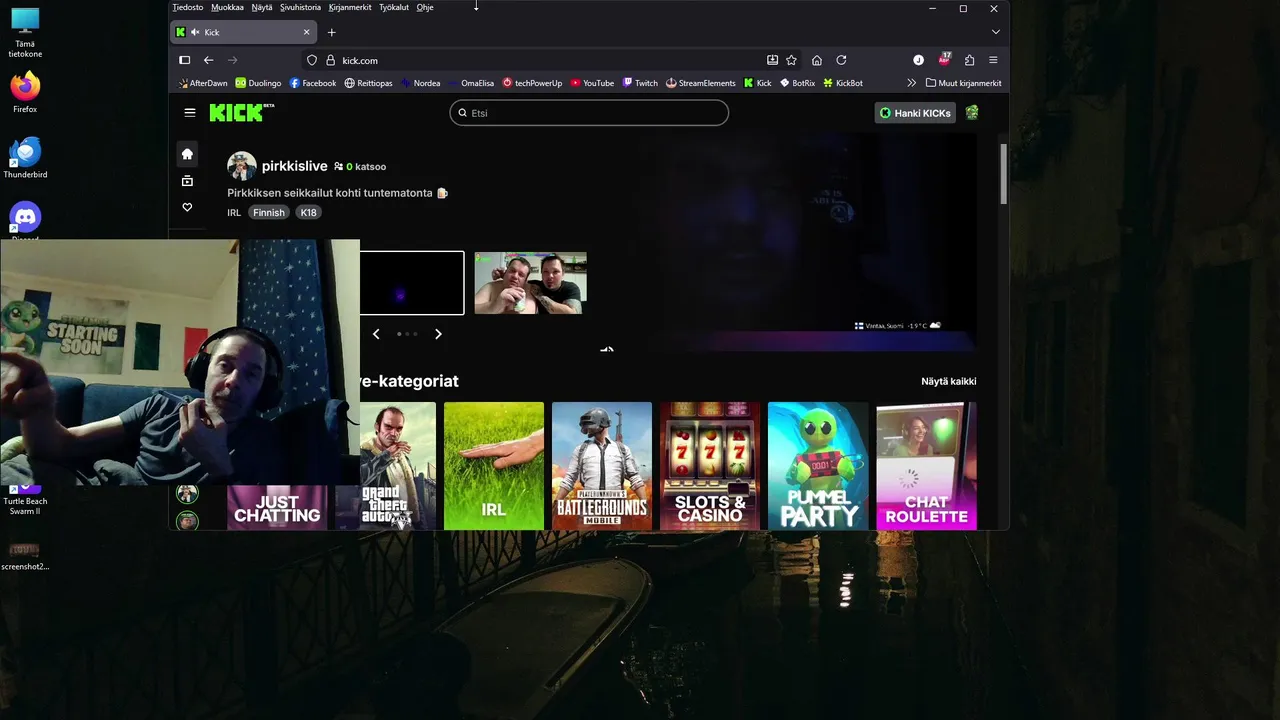The image size is (1280, 720).
Task: Open the Näytä menu
Action: (x=262, y=7)
